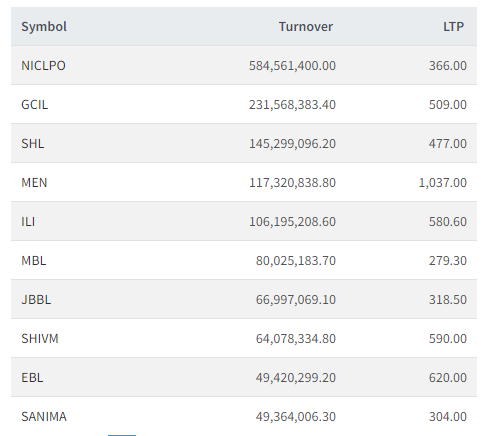Click turnover value 106,195,208.60
The height and width of the screenshot is (436, 482).
pyautogui.click(x=292, y=222)
